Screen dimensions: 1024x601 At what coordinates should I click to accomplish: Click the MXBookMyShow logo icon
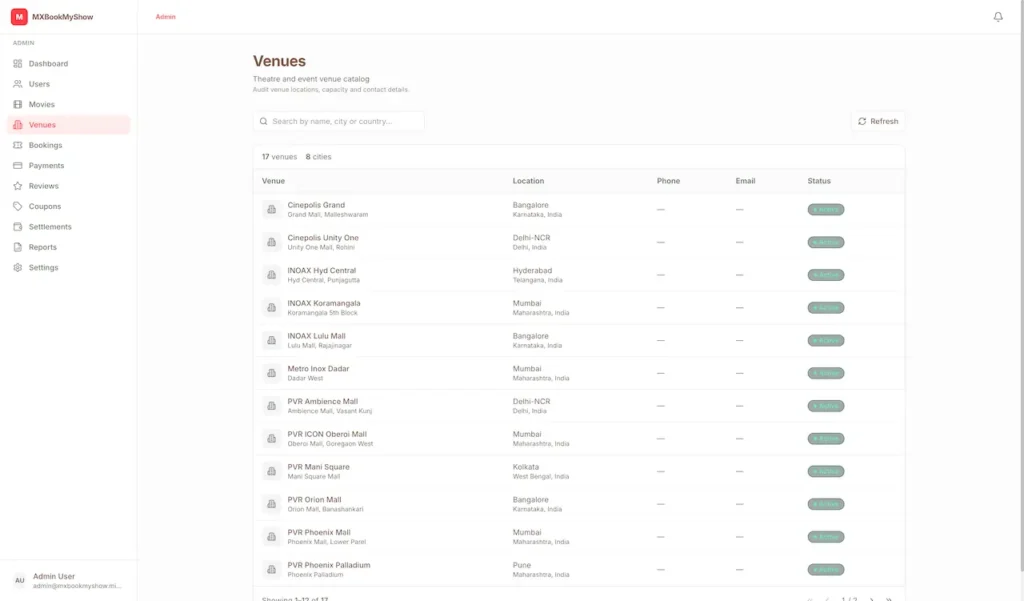19,17
